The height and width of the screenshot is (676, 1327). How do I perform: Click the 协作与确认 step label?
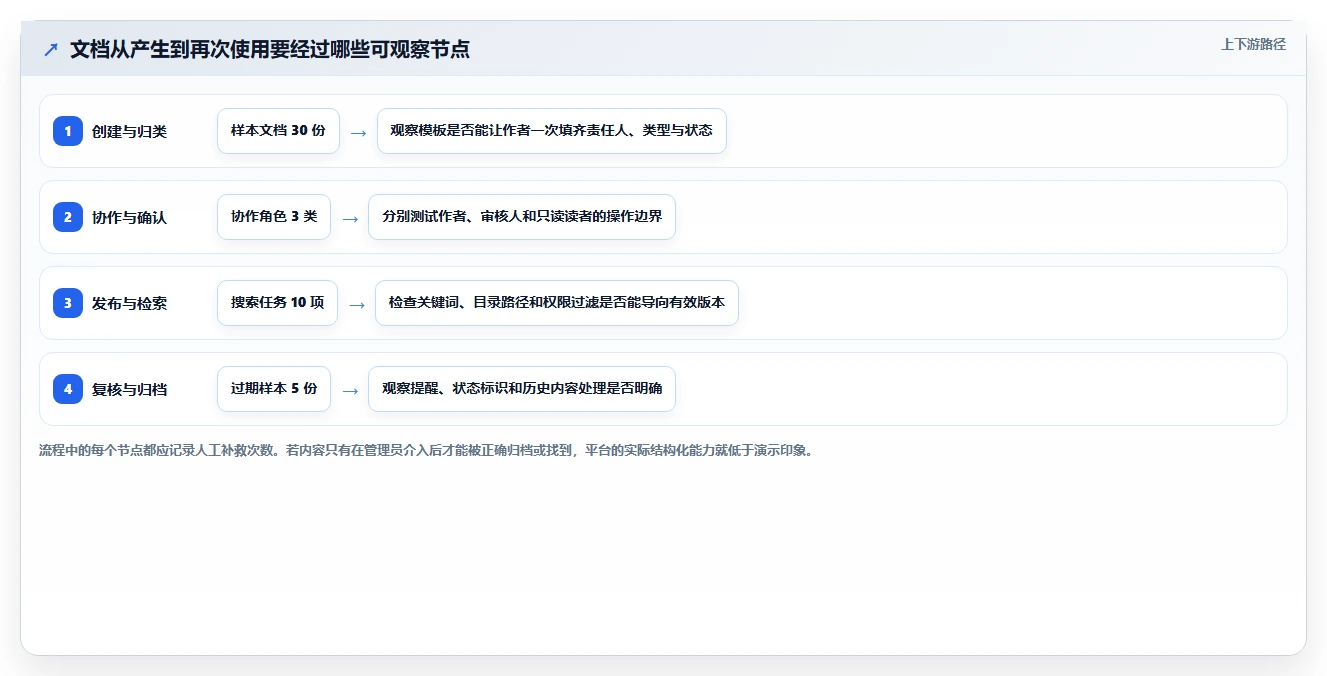click(129, 217)
